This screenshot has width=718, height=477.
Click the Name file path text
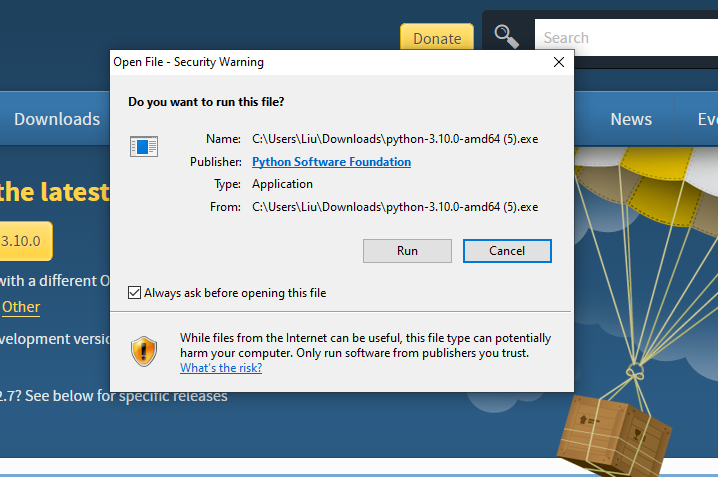pos(395,139)
